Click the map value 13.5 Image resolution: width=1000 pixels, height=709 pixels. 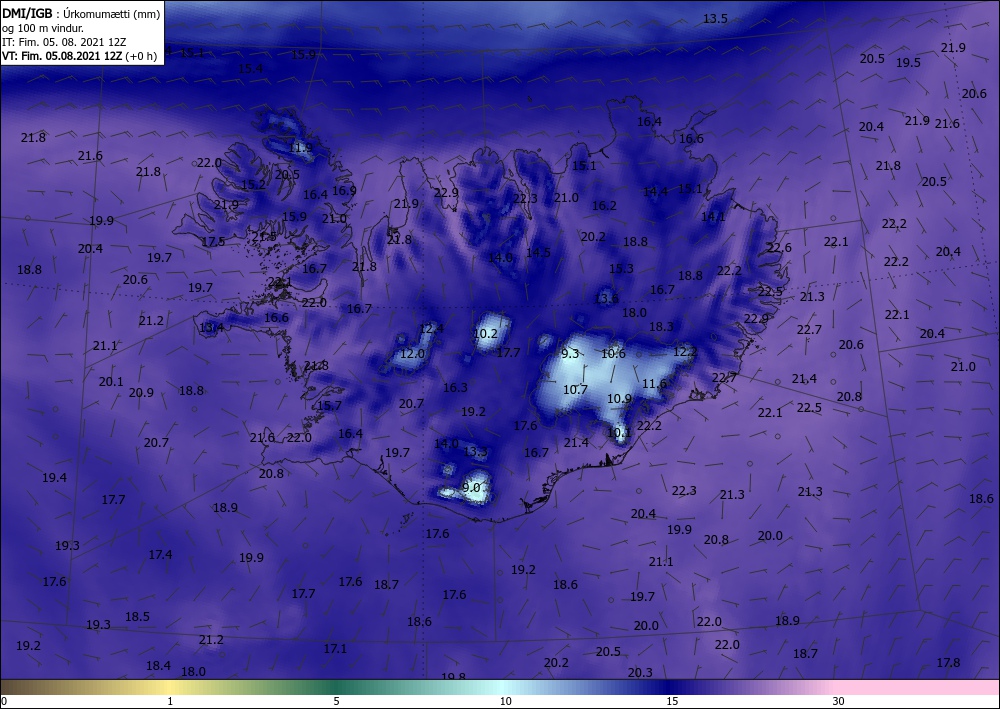[x=715, y=18]
